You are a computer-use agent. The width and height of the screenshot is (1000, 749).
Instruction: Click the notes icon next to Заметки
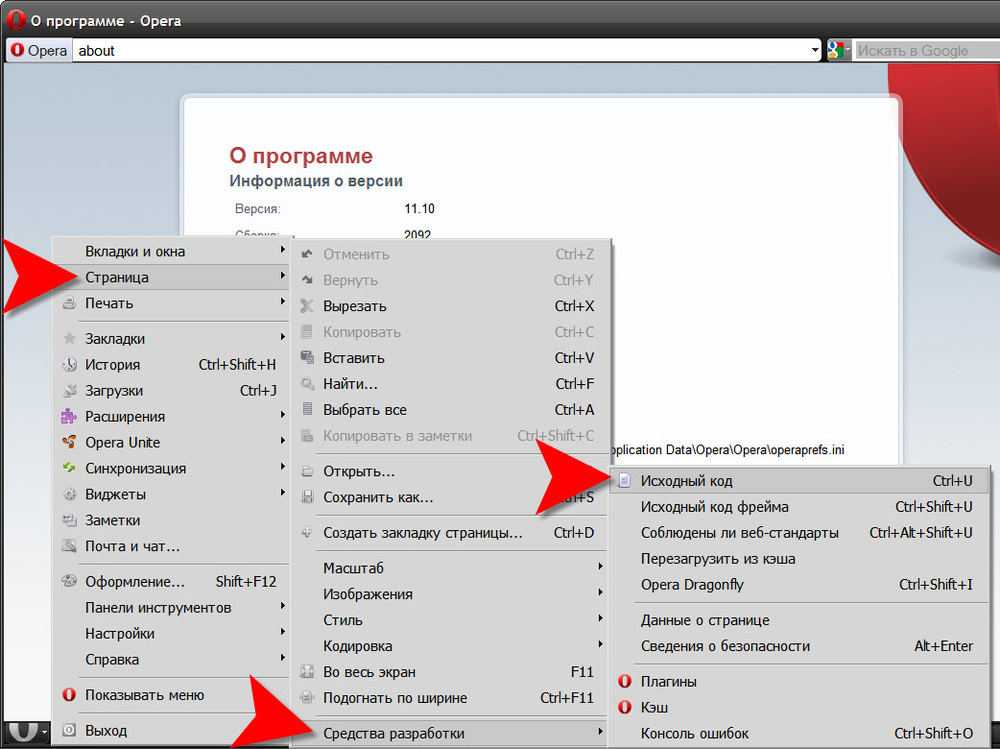tap(70, 521)
